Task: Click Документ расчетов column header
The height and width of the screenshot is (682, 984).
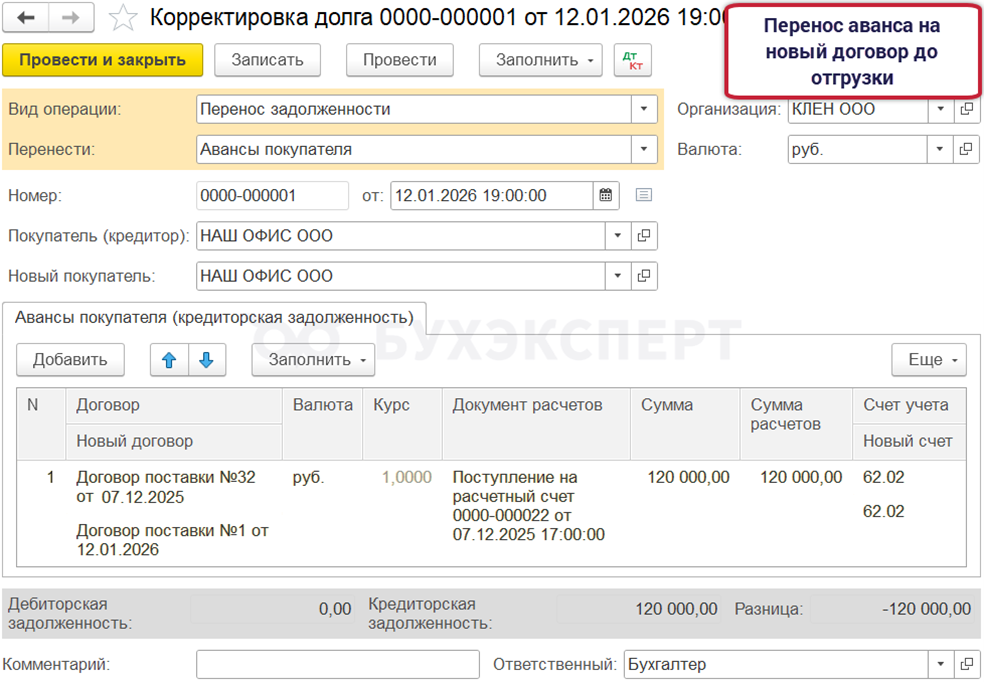Action: coord(537,424)
